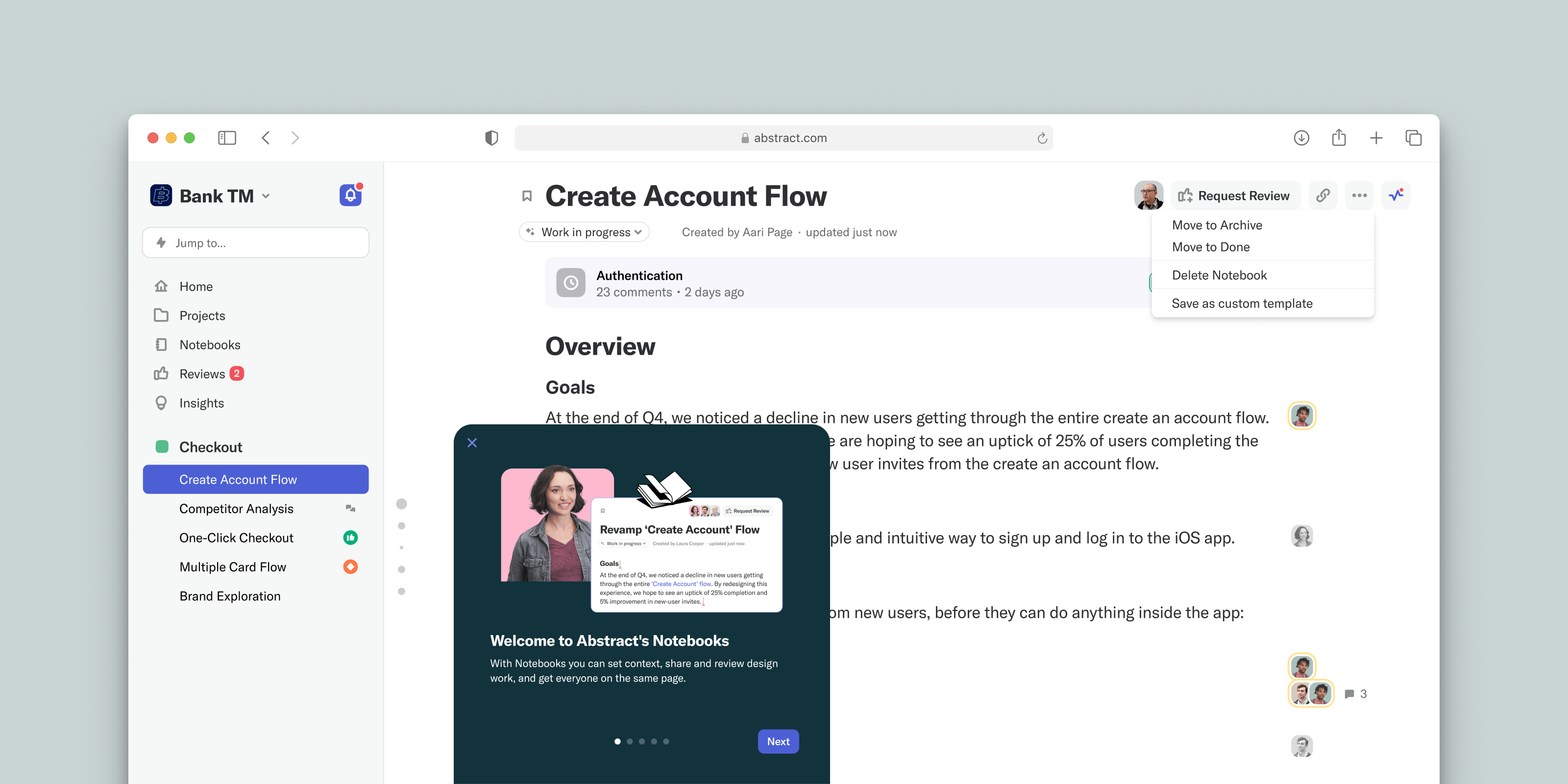1568x784 pixels.
Task: Click the Overview heading
Action: (600, 346)
